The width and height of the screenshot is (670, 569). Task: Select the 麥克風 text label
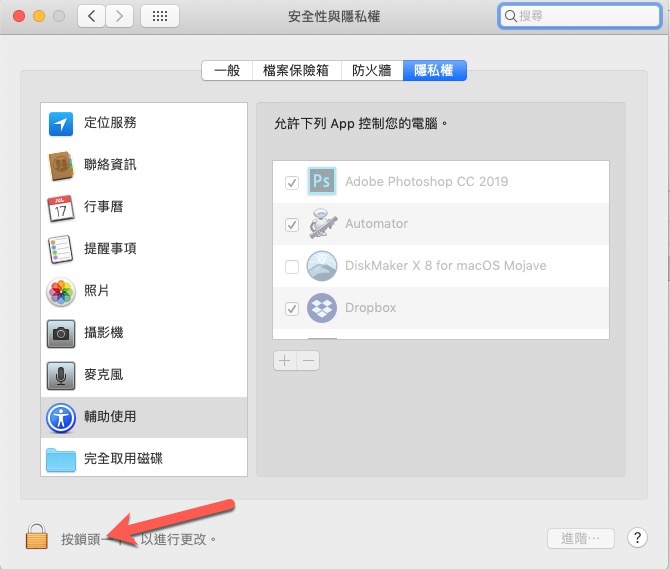coord(104,375)
